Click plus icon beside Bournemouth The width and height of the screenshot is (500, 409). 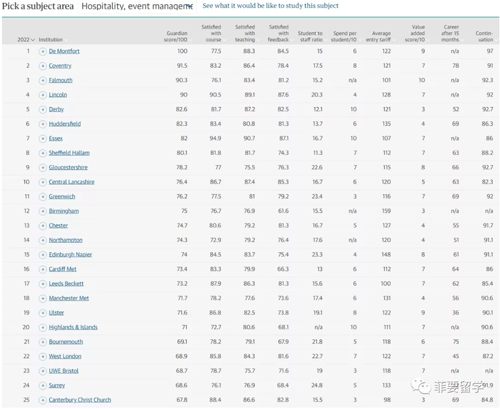pos(42,342)
